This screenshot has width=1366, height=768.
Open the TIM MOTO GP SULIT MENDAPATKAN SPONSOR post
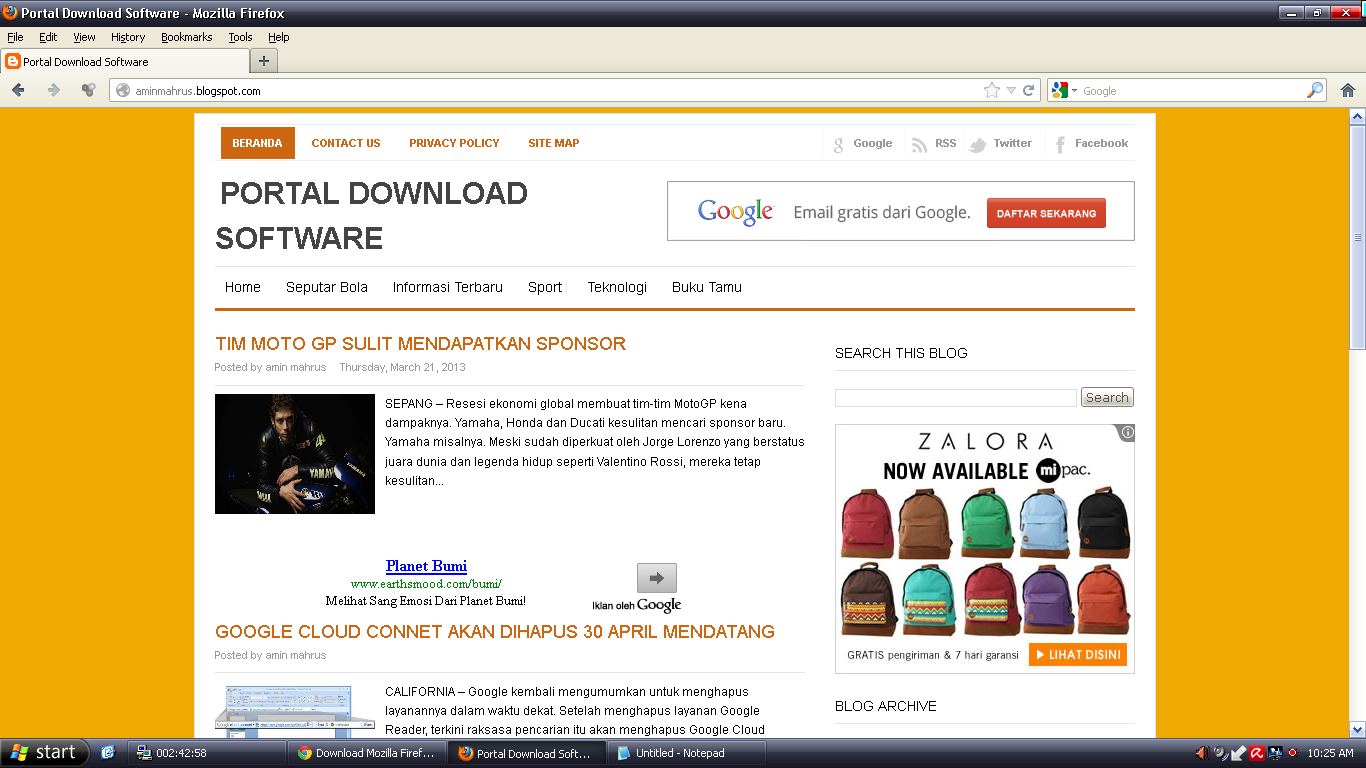420,344
